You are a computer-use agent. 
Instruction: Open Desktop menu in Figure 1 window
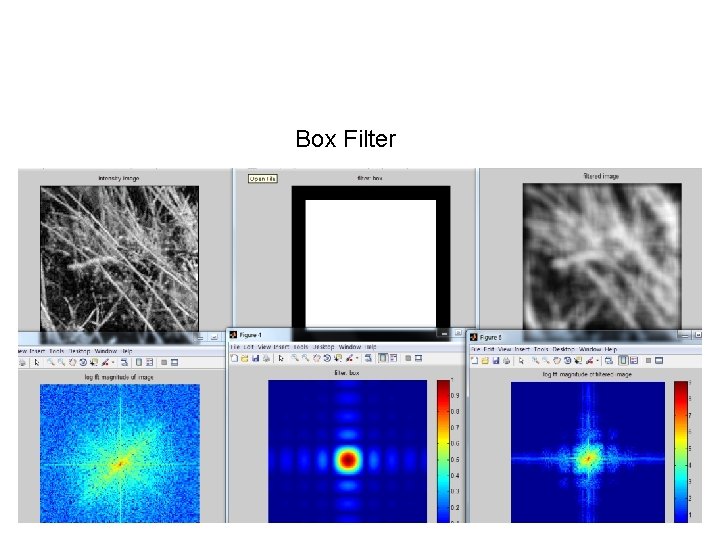[323, 347]
